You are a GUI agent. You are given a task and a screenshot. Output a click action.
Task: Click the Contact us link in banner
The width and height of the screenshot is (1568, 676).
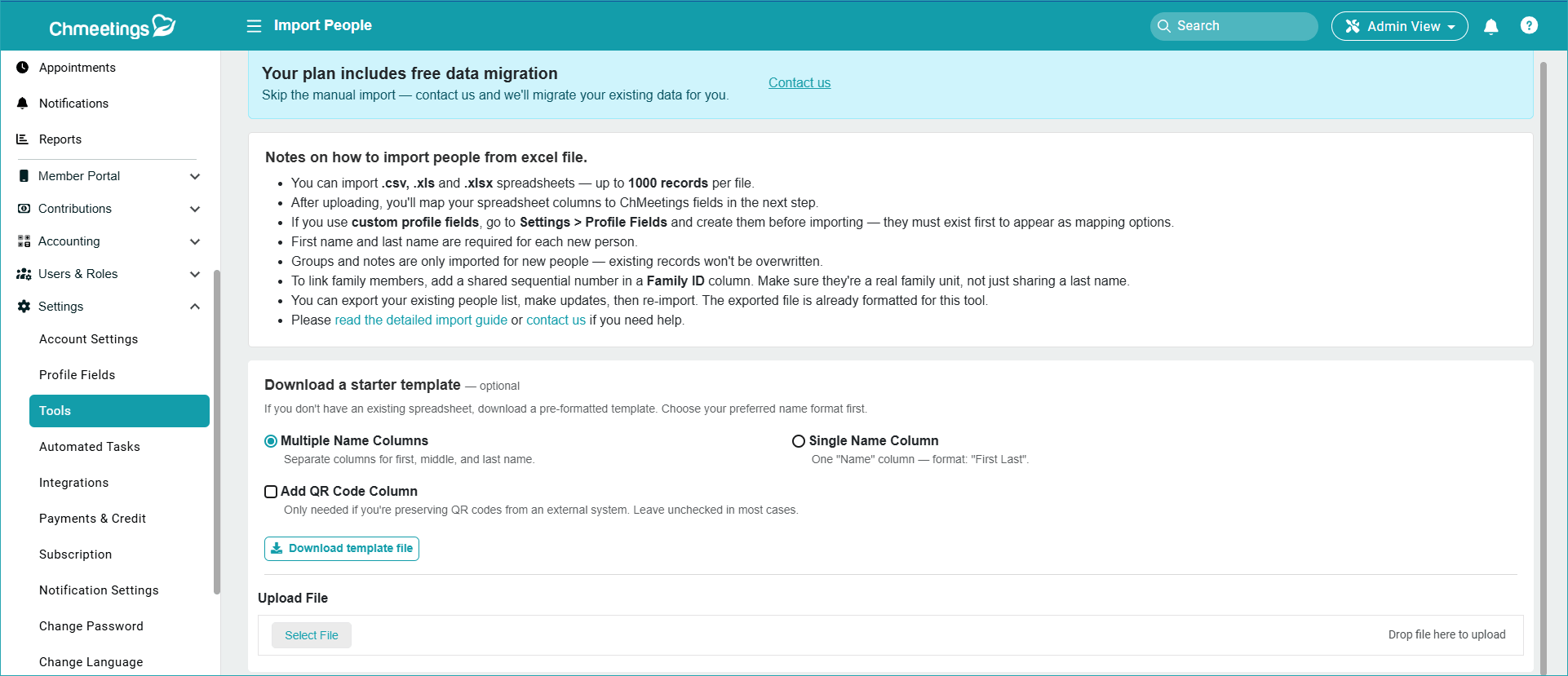click(800, 82)
